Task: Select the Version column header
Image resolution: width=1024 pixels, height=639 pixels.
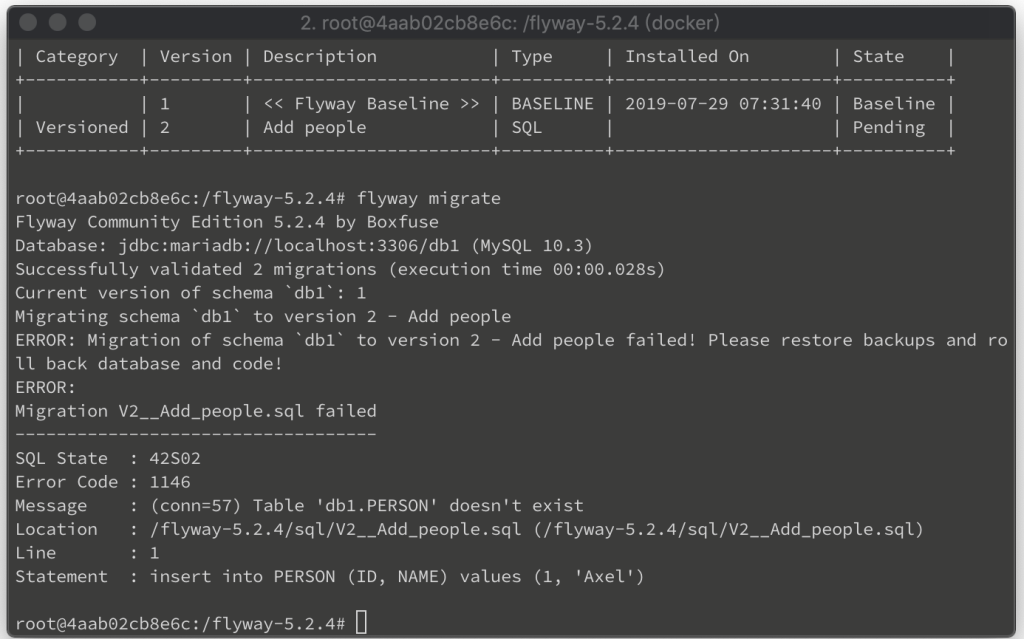Action: (x=196, y=57)
